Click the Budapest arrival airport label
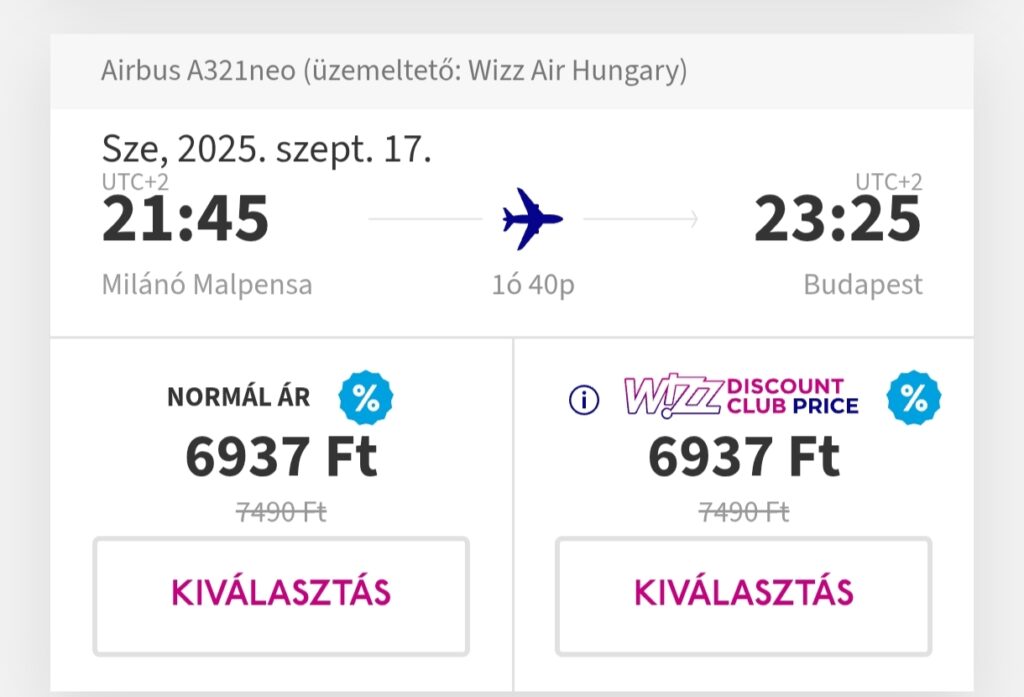This screenshot has width=1024, height=697. point(863,285)
